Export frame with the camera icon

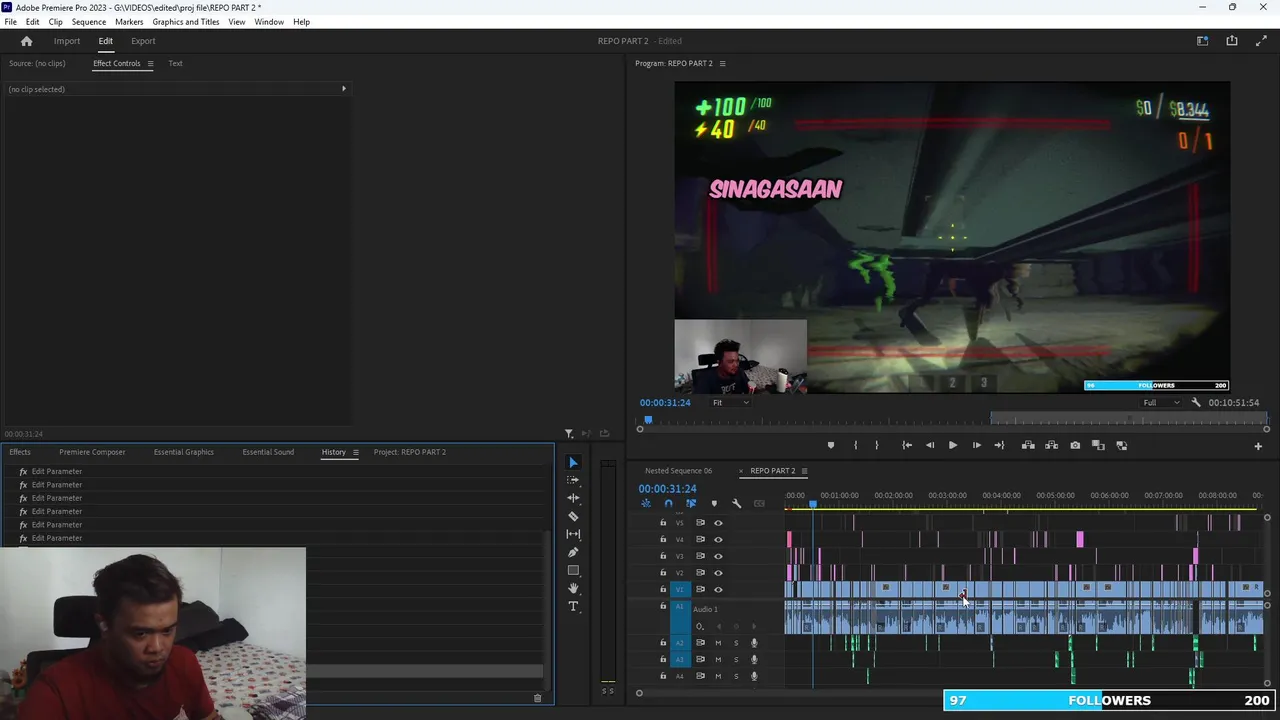tap(1075, 445)
